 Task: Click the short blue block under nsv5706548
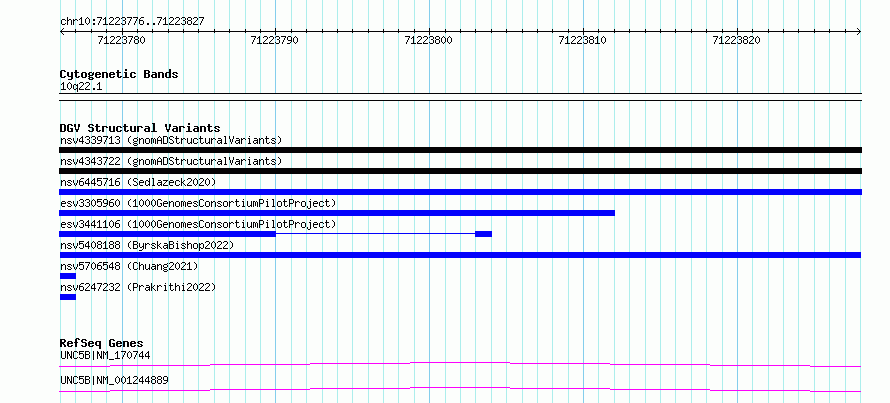coord(68,276)
